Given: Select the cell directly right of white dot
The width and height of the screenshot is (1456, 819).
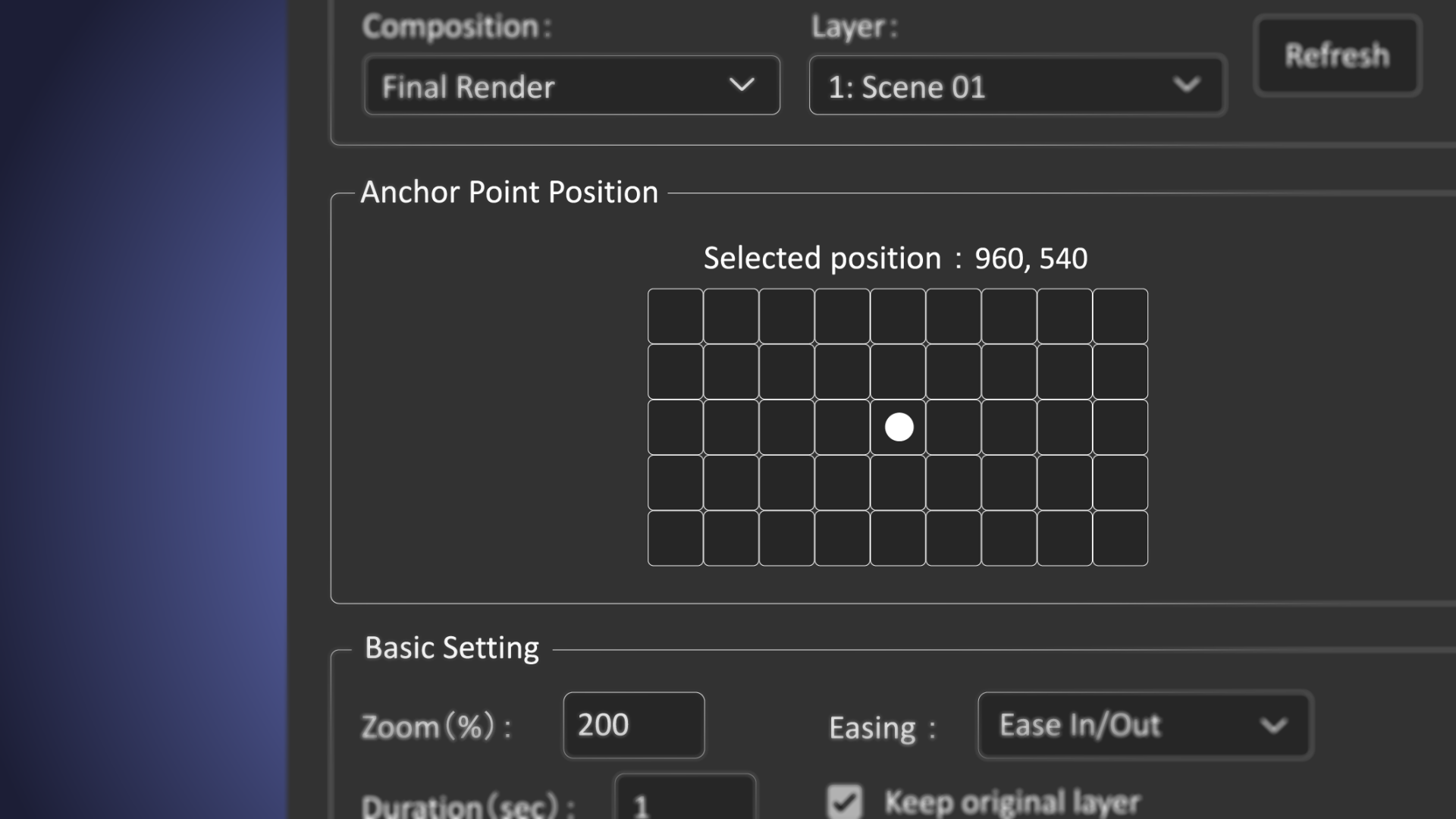Looking at the screenshot, I should [953, 427].
